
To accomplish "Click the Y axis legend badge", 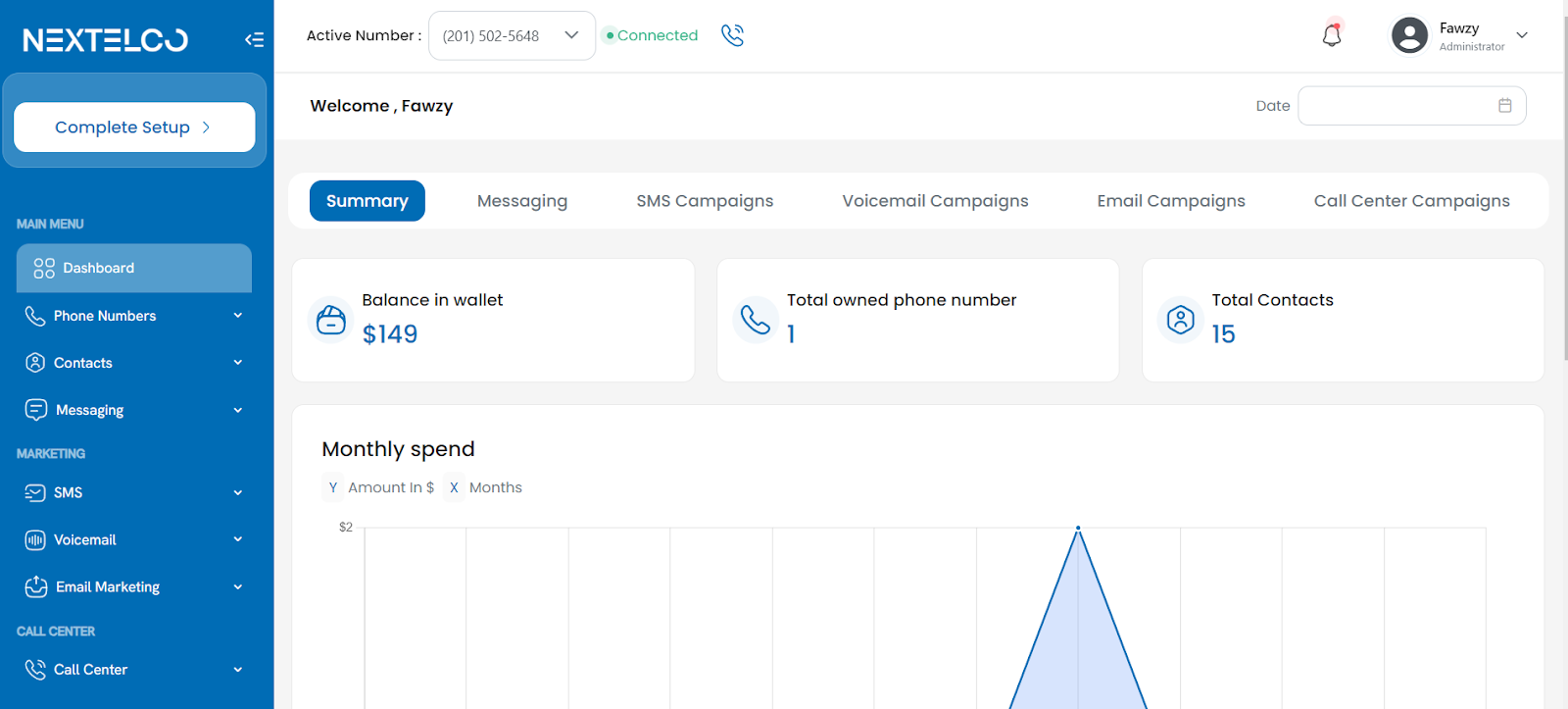I will pos(333,487).
